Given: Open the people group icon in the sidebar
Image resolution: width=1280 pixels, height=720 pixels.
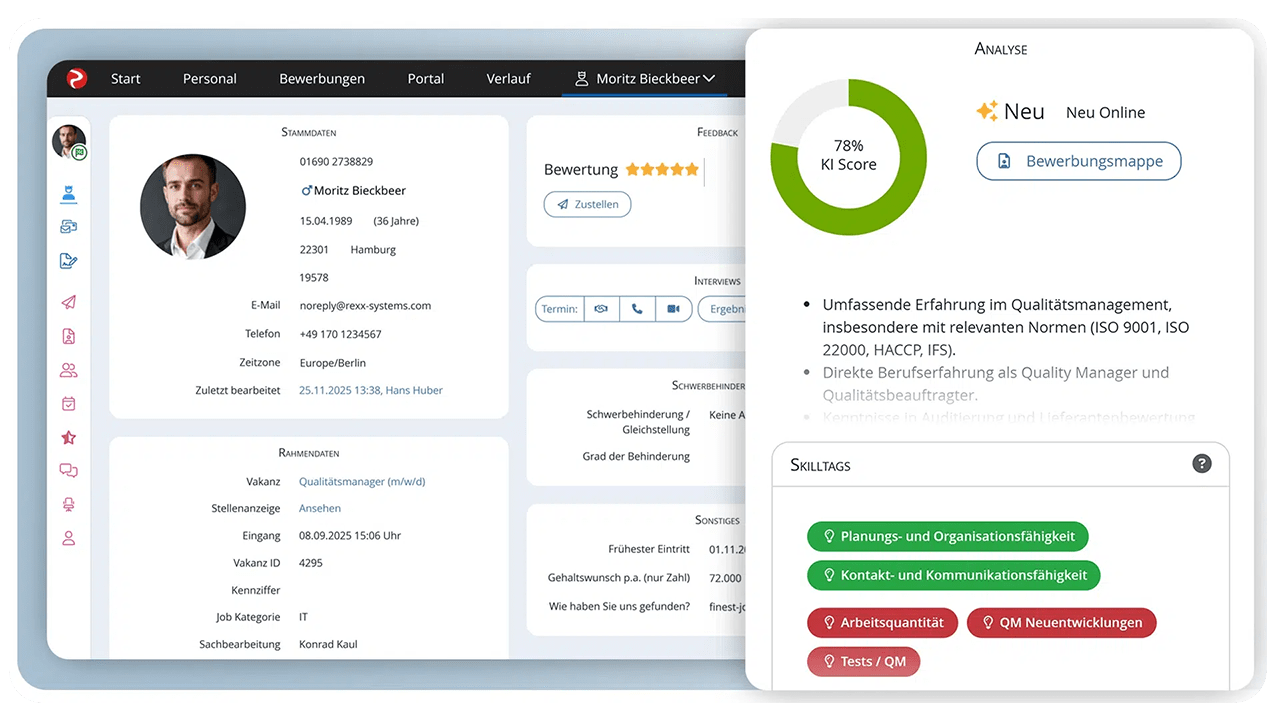Looking at the screenshot, I should click(x=69, y=371).
